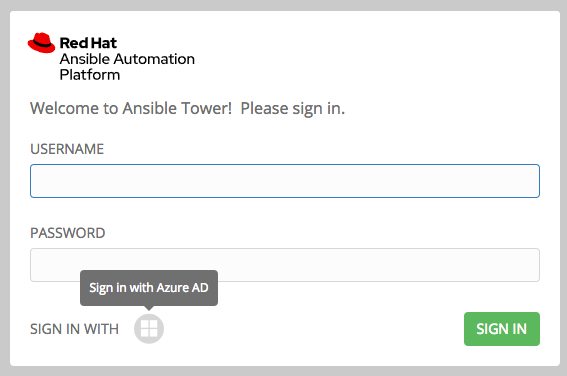Focus the USERNAME input field
The height and width of the screenshot is (376, 567).
[x=285, y=181]
